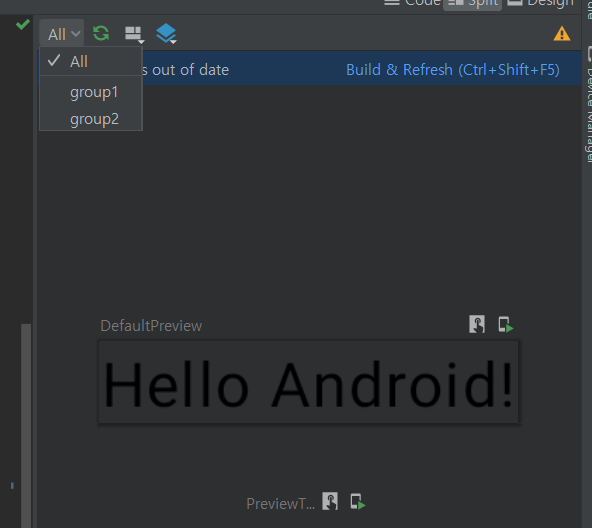Click the green refresh preview icon
Screen dimensions: 592x528
pos(101,33)
